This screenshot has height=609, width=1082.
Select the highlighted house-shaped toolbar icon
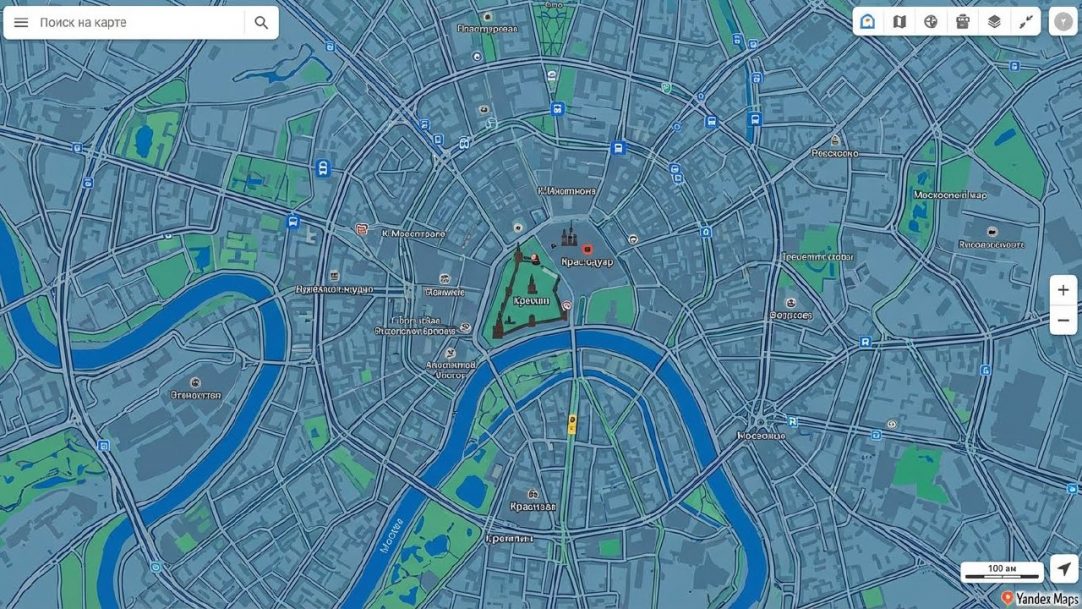[868, 21]
